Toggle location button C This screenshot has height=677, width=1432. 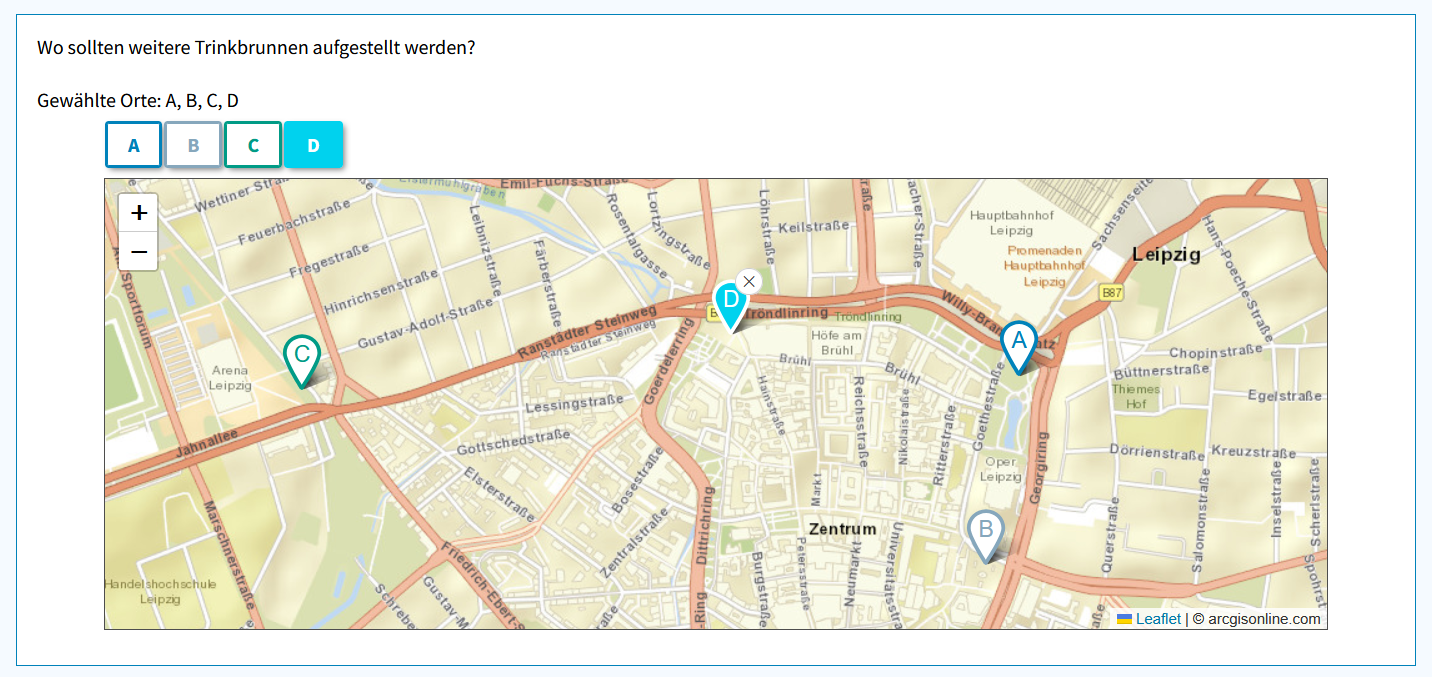tap(253, 145)
